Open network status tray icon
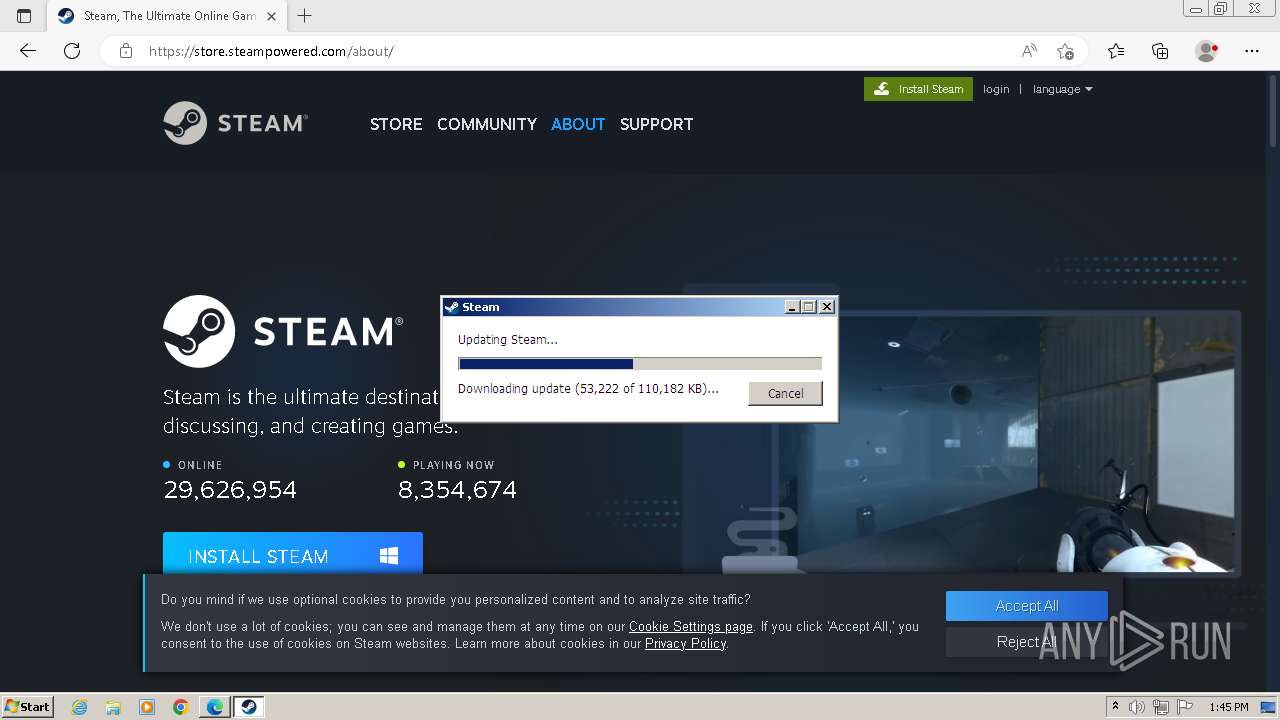 coord(1162,707)
